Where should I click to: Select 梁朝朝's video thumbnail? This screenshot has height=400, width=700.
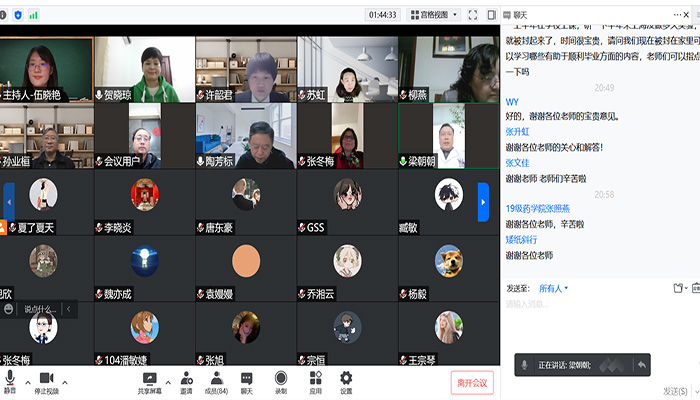(446, 135)
